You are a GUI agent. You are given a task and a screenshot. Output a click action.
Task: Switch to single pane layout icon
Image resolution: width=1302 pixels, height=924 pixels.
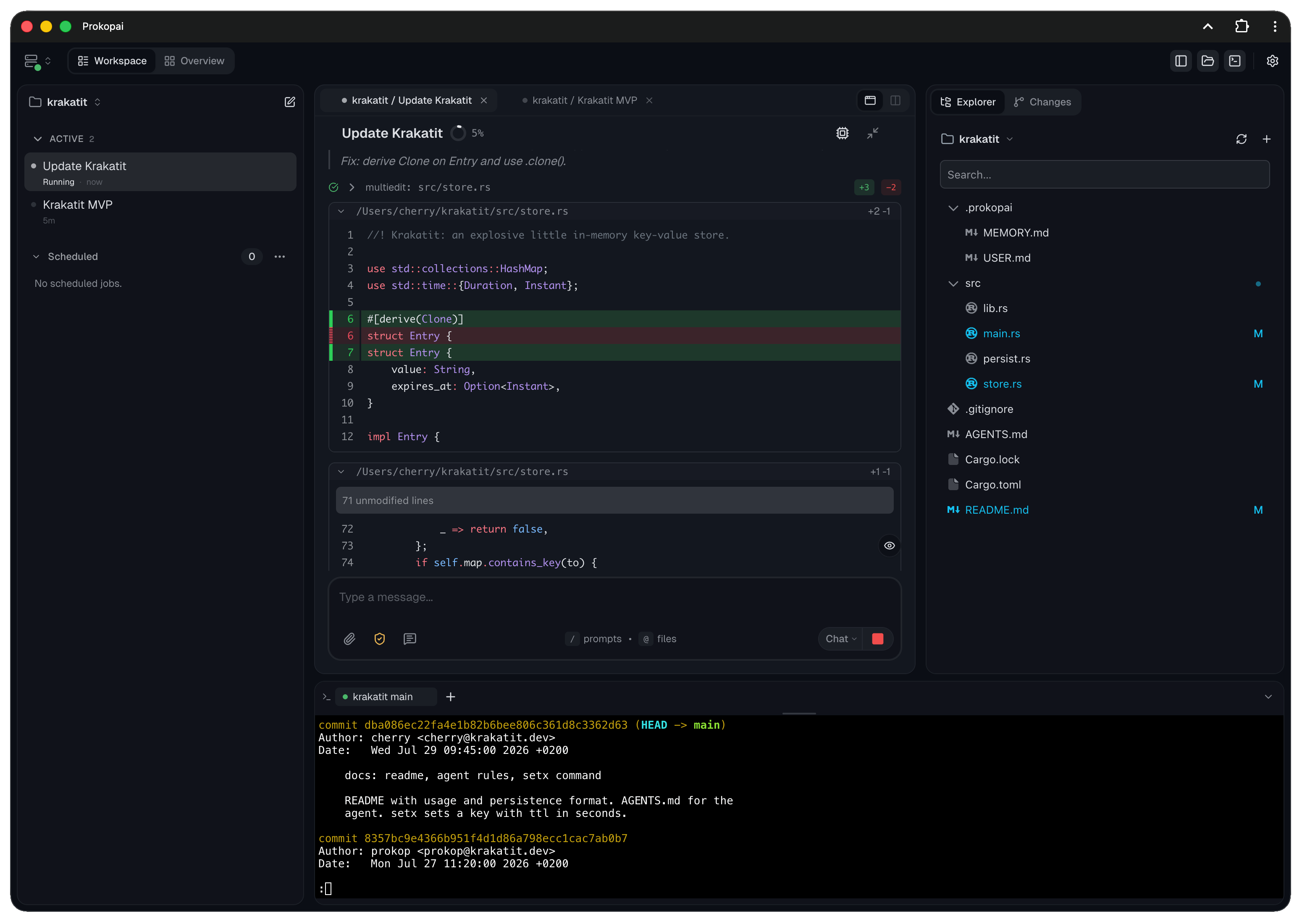pyautogui.click(x=870, y=100)
